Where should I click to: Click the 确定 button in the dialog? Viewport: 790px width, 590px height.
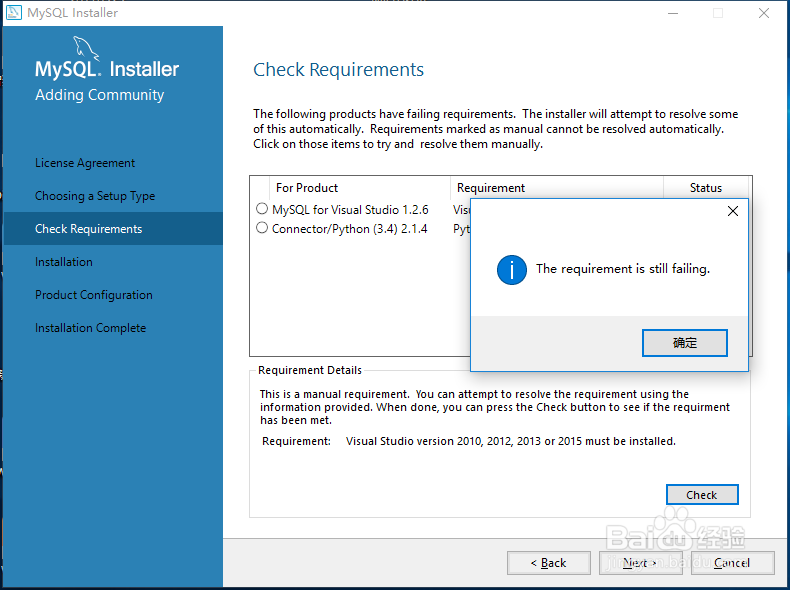click(685, 343)
